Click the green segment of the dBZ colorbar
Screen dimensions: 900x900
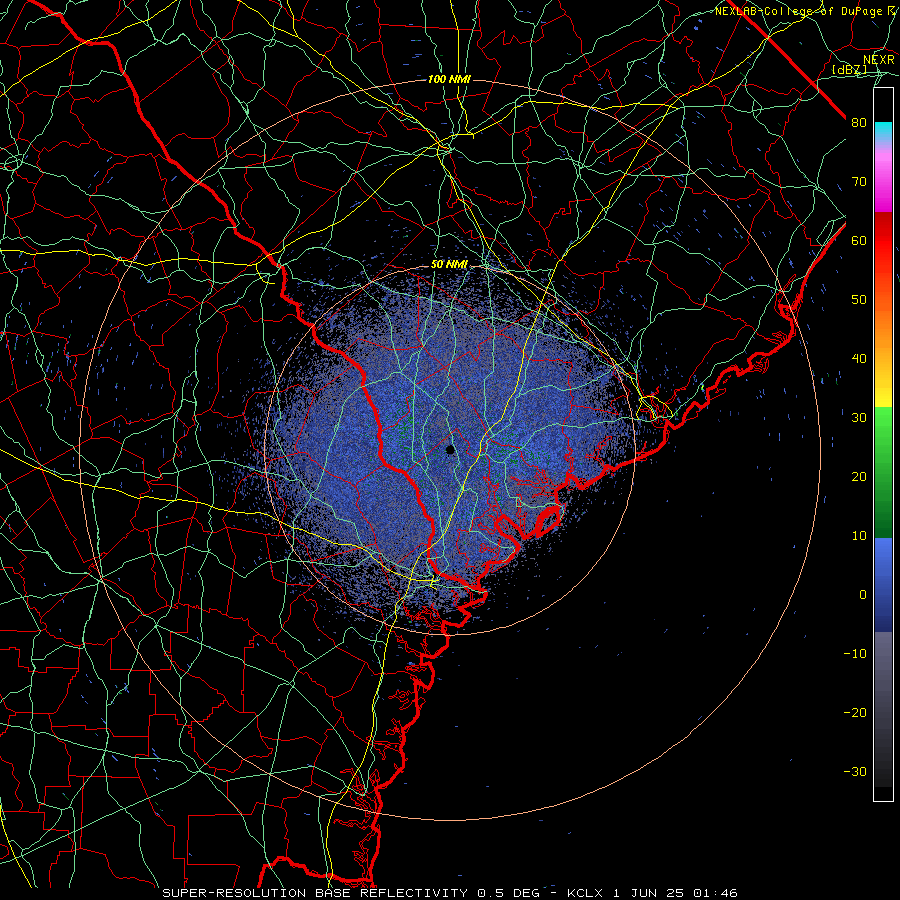coord(883,472)
